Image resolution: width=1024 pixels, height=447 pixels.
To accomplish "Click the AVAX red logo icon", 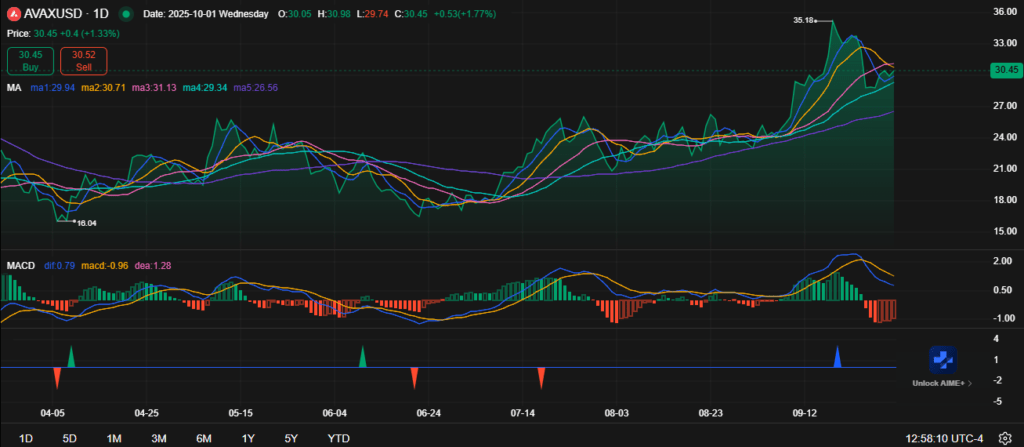I will tap(14, 15).
